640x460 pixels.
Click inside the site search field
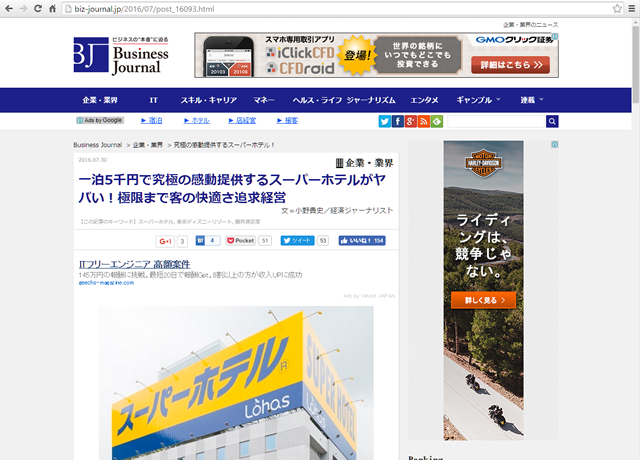point(494,121)
